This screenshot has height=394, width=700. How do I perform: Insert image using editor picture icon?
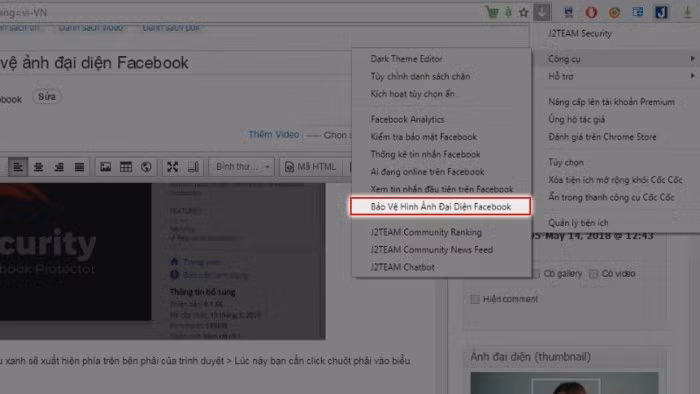[x=105, y=167]
